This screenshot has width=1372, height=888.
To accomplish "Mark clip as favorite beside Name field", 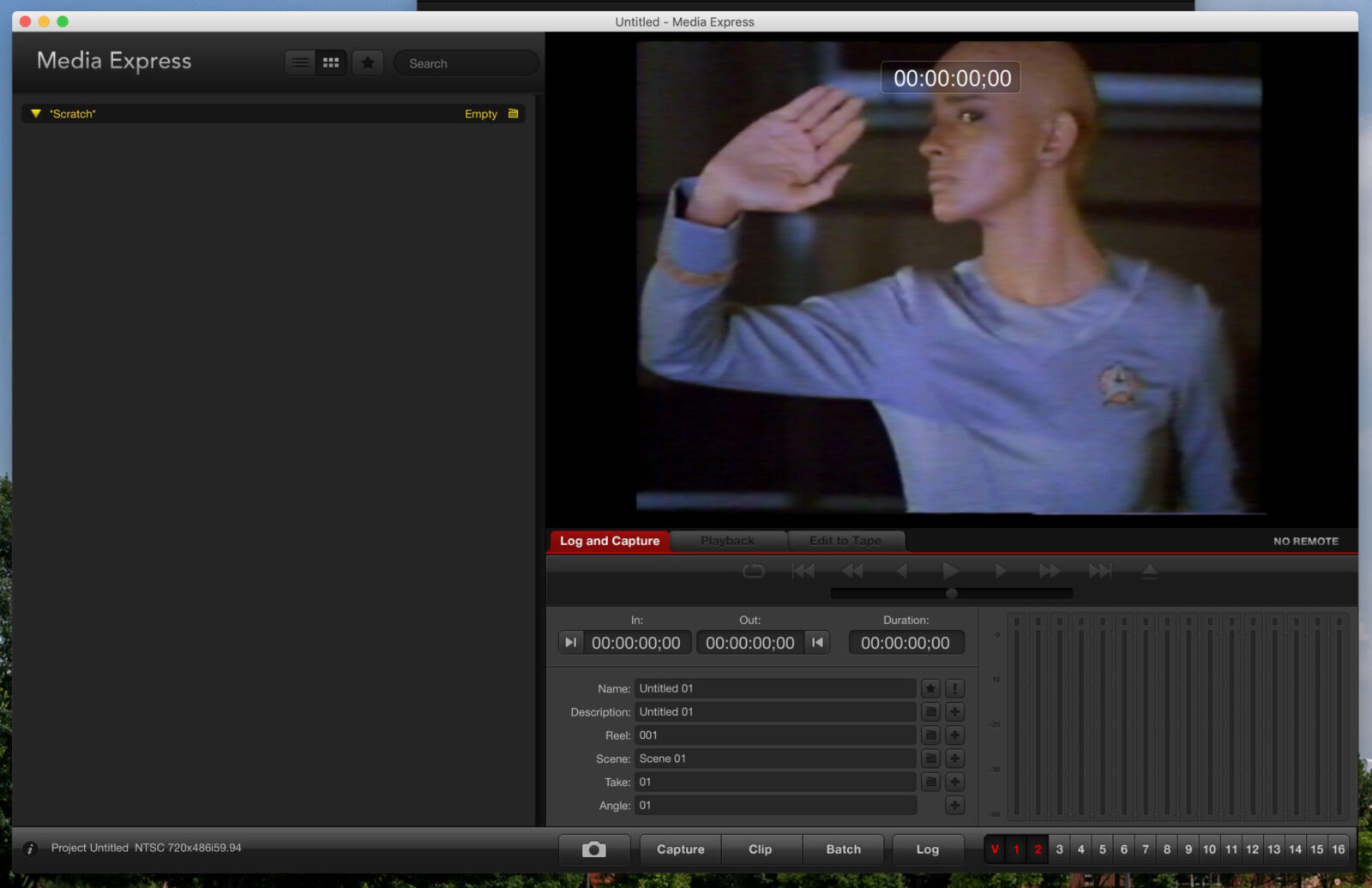I will [930, 688].
